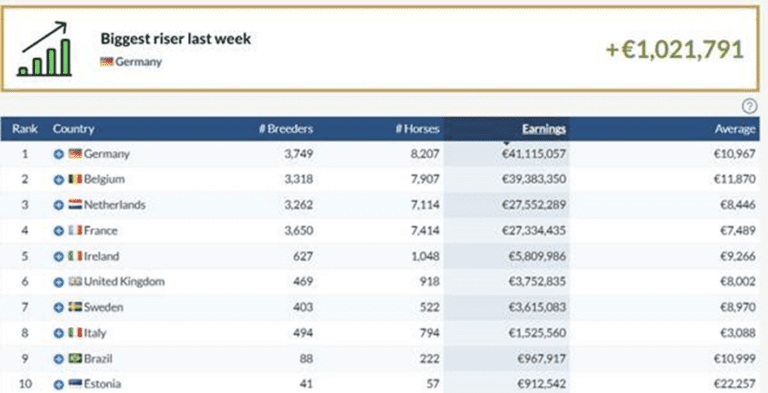This screenshot has width=768, height=393.
Task: Sort table by # Breeders column header
Action: (286, 129)
